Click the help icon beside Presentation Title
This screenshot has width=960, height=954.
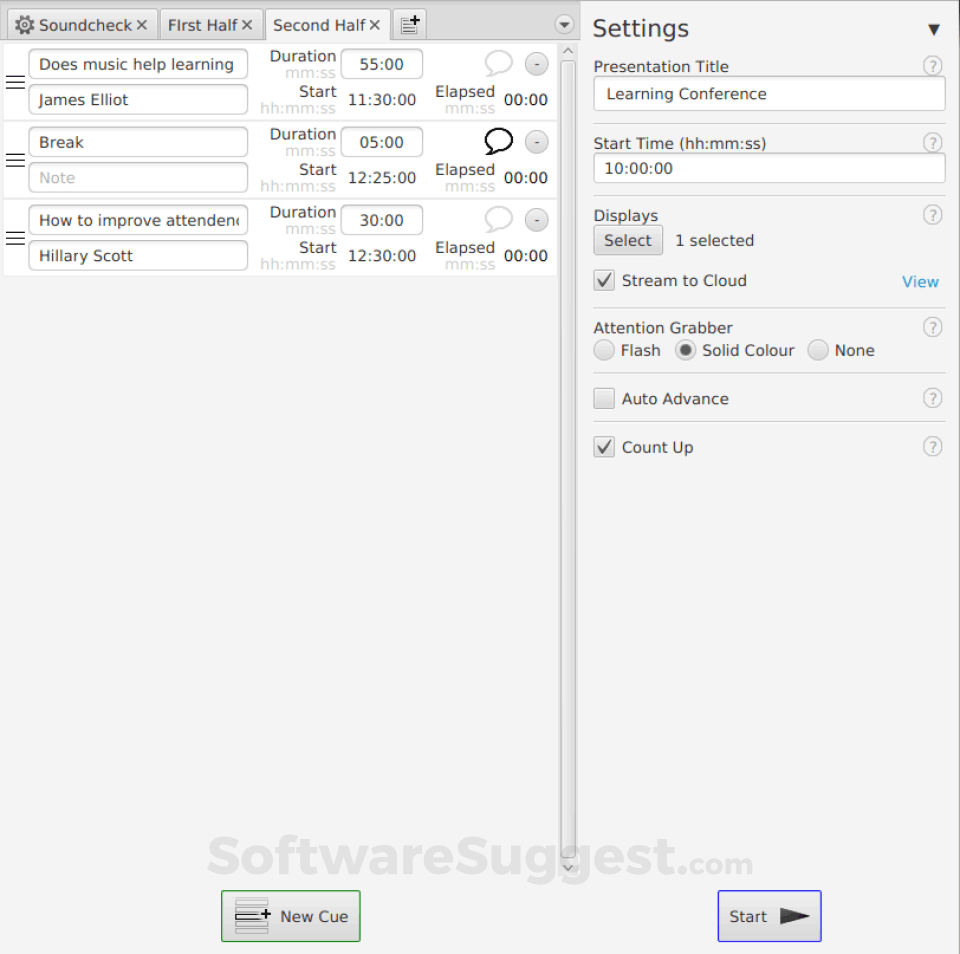point(932,65)
